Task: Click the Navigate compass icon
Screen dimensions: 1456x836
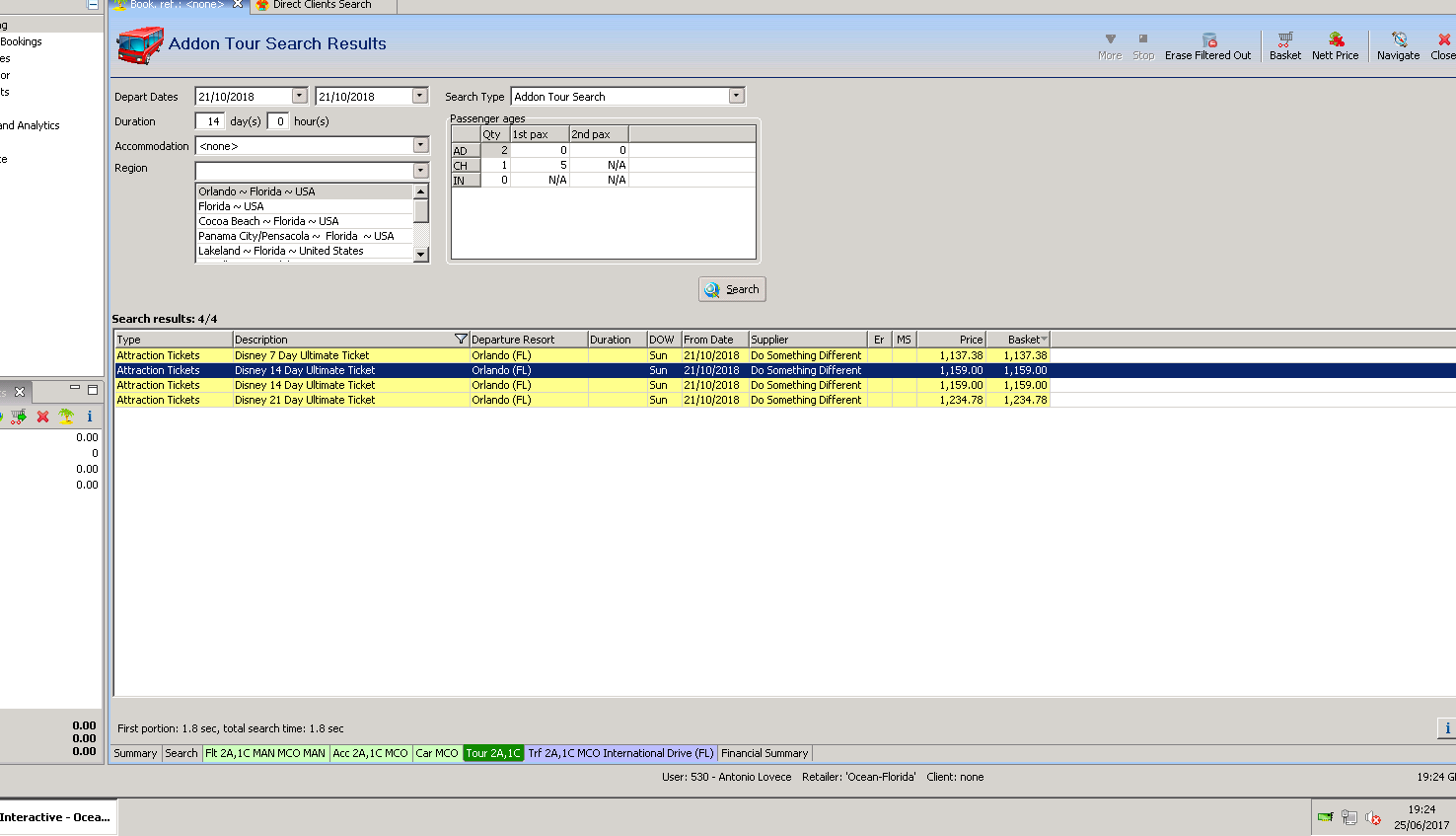Action: (x=1399, y=39)
